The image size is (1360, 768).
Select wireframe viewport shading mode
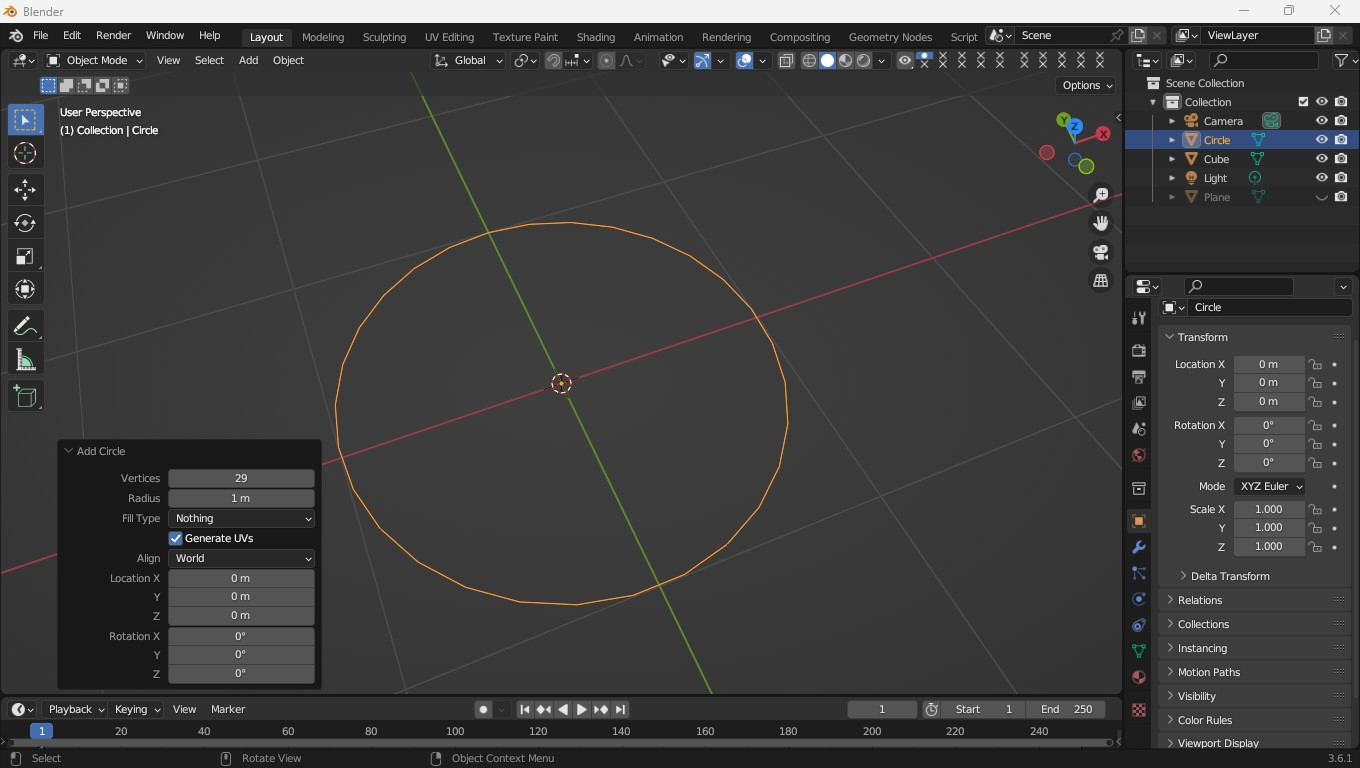tap(809, 60)
